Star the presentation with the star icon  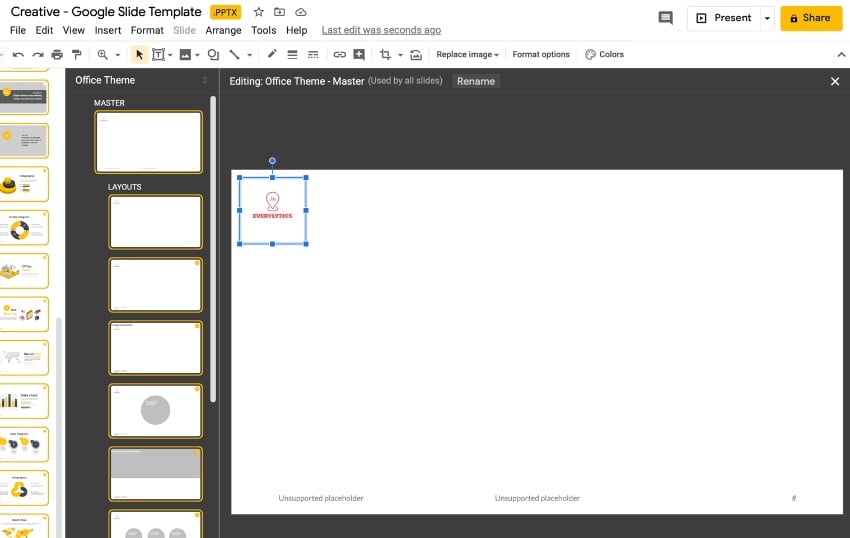[259, 12]
